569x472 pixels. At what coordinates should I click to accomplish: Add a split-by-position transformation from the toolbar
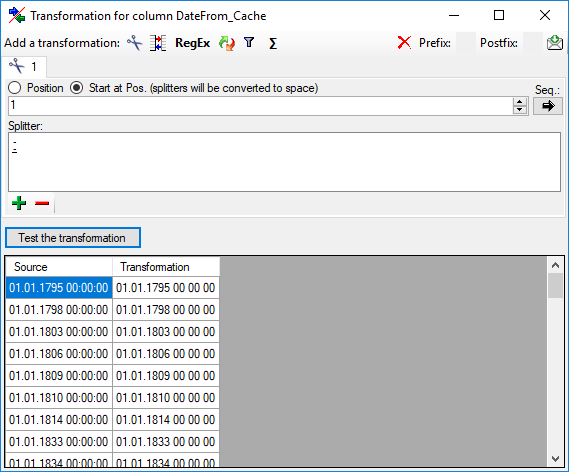click(x=158, y=43)
